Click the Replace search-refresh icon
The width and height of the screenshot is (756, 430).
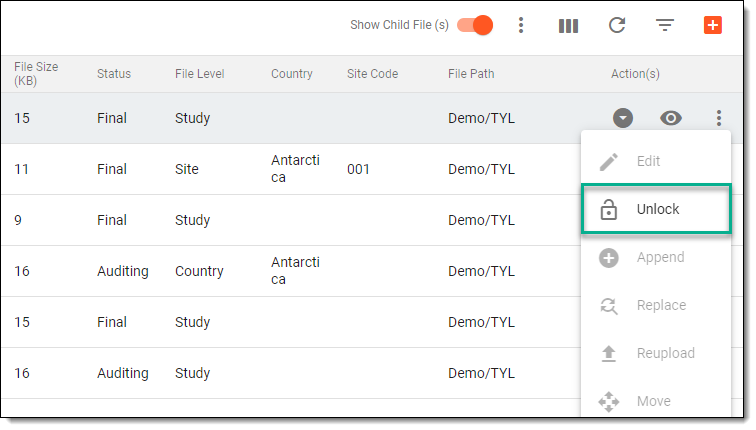click(608, 306)
